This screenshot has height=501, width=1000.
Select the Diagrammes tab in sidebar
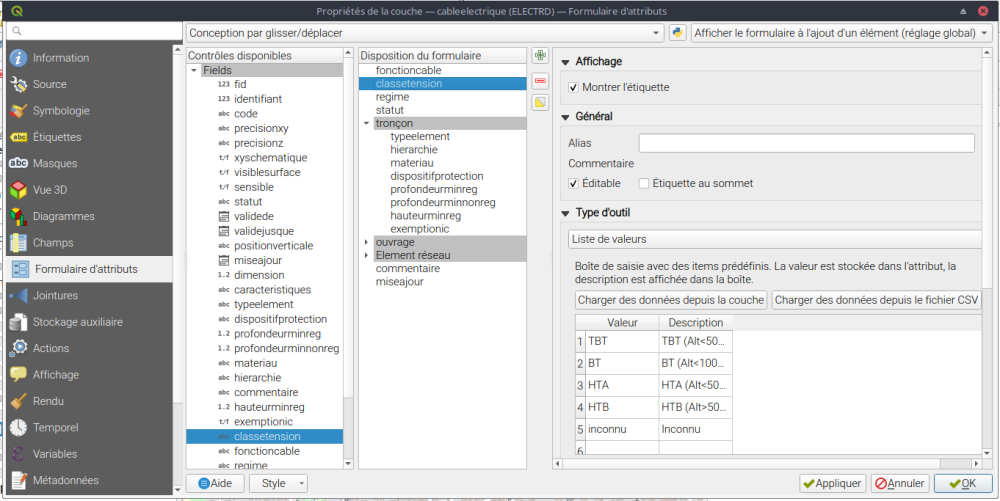(x=63, y=216)
